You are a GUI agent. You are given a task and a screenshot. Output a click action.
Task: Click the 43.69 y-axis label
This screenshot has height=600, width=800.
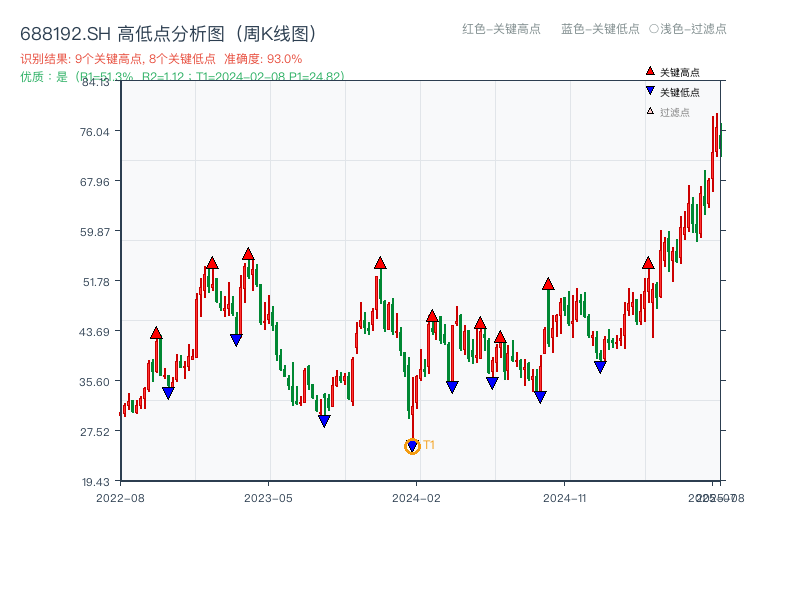[94, 332]
